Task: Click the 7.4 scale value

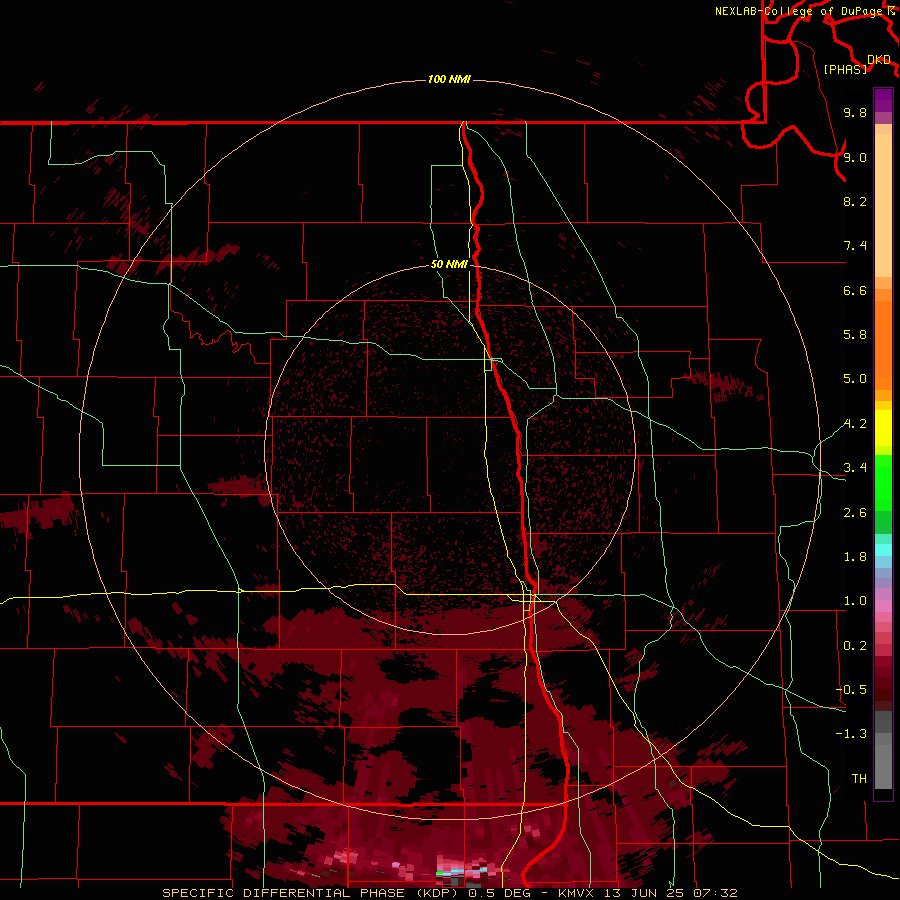Action: click(855, 246)
